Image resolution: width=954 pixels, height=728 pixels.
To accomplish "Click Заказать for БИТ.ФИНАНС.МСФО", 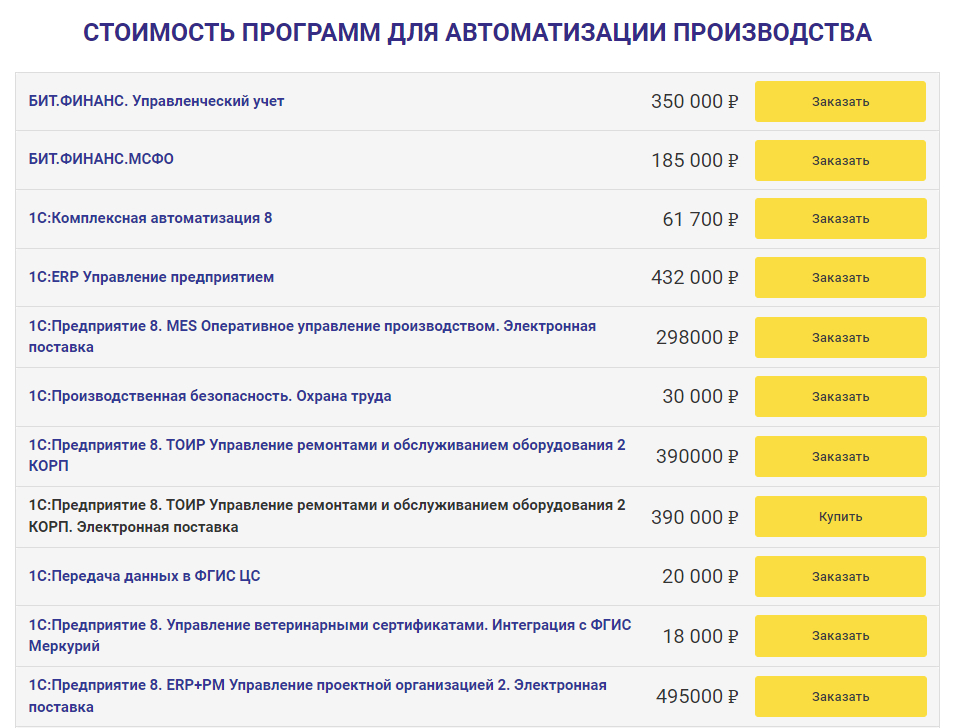I will (x=840, y=161).
